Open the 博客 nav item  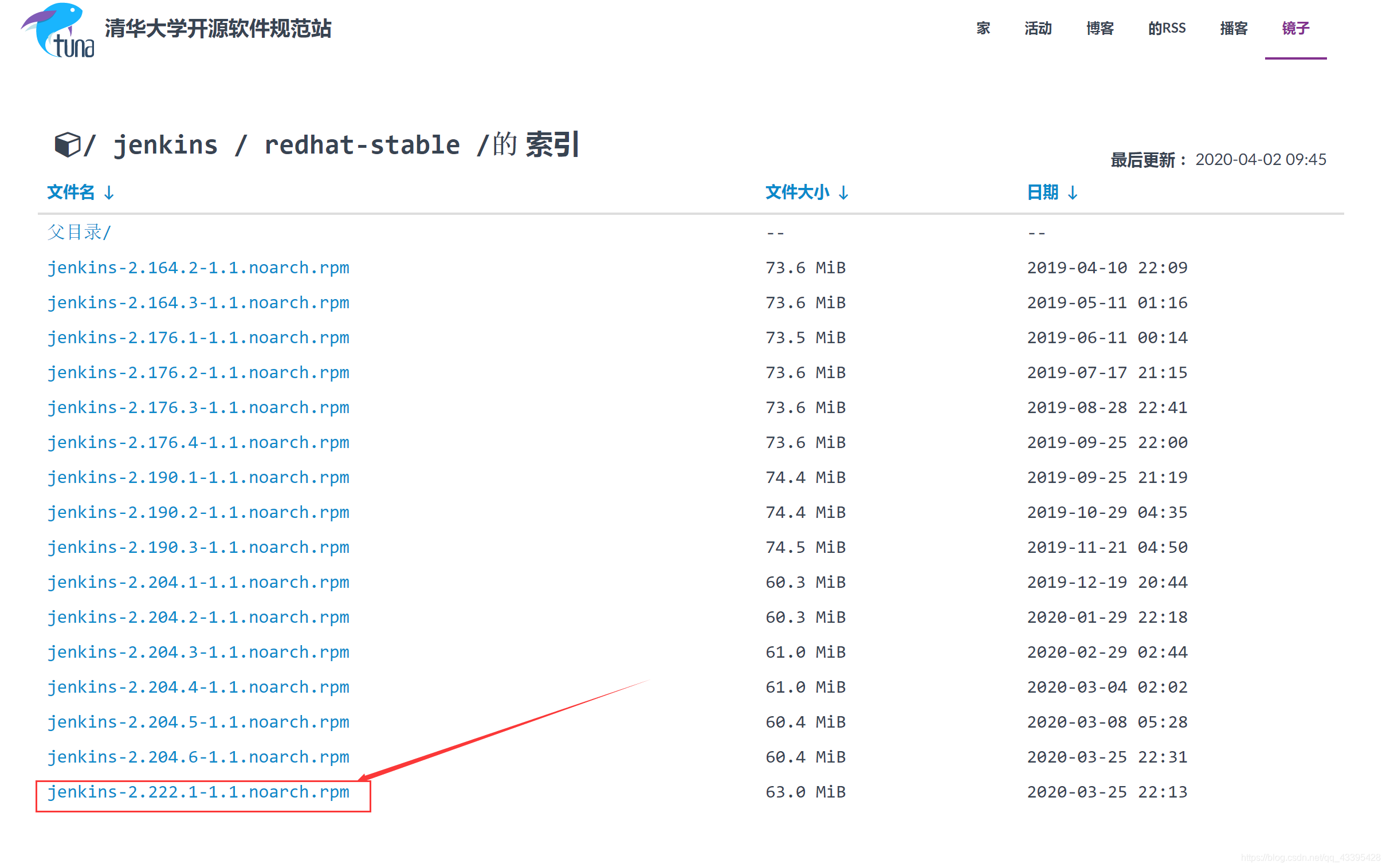[x=1100, y=28]
